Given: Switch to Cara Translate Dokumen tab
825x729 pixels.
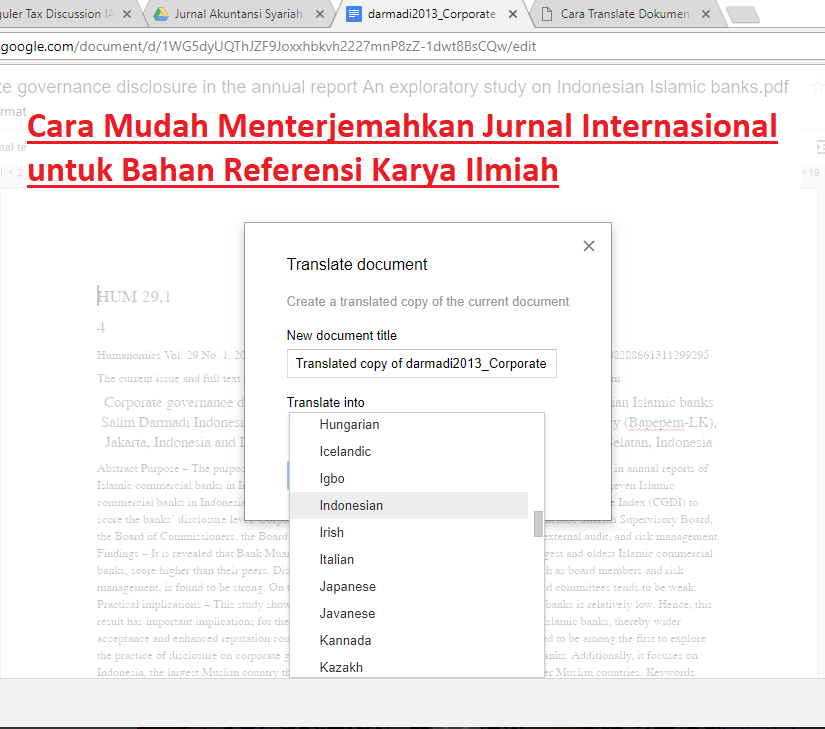Looking at the screenshot, I should (625, 14).
